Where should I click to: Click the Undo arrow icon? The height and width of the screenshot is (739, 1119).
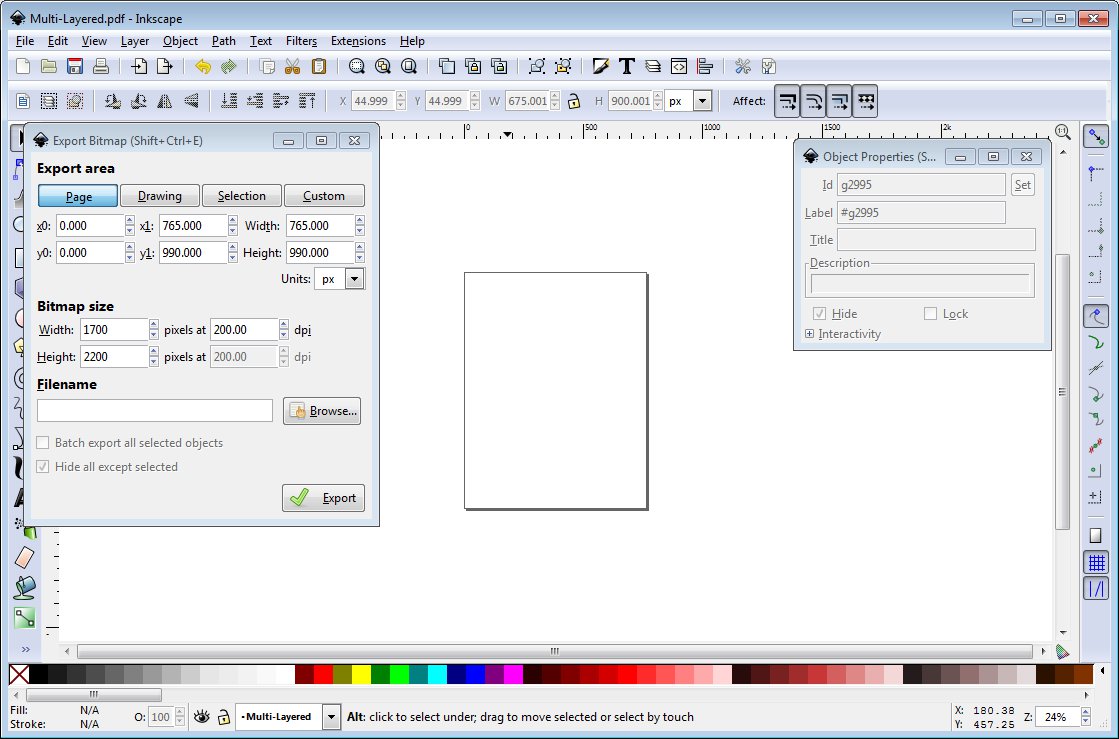pyautogui.click(x=203, y=67)
